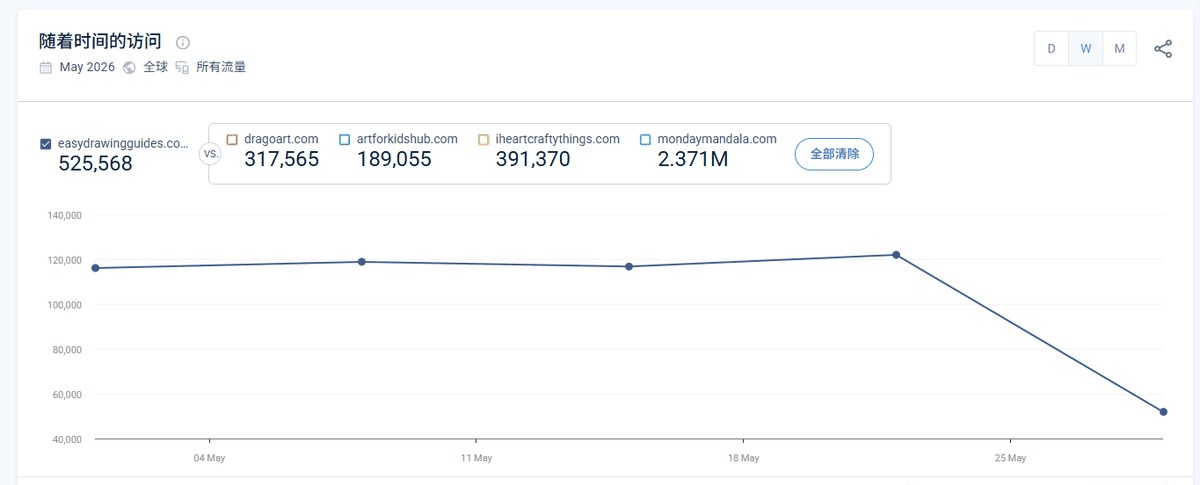
Task: Click the first data point on the line
Action: pos(95,268)
